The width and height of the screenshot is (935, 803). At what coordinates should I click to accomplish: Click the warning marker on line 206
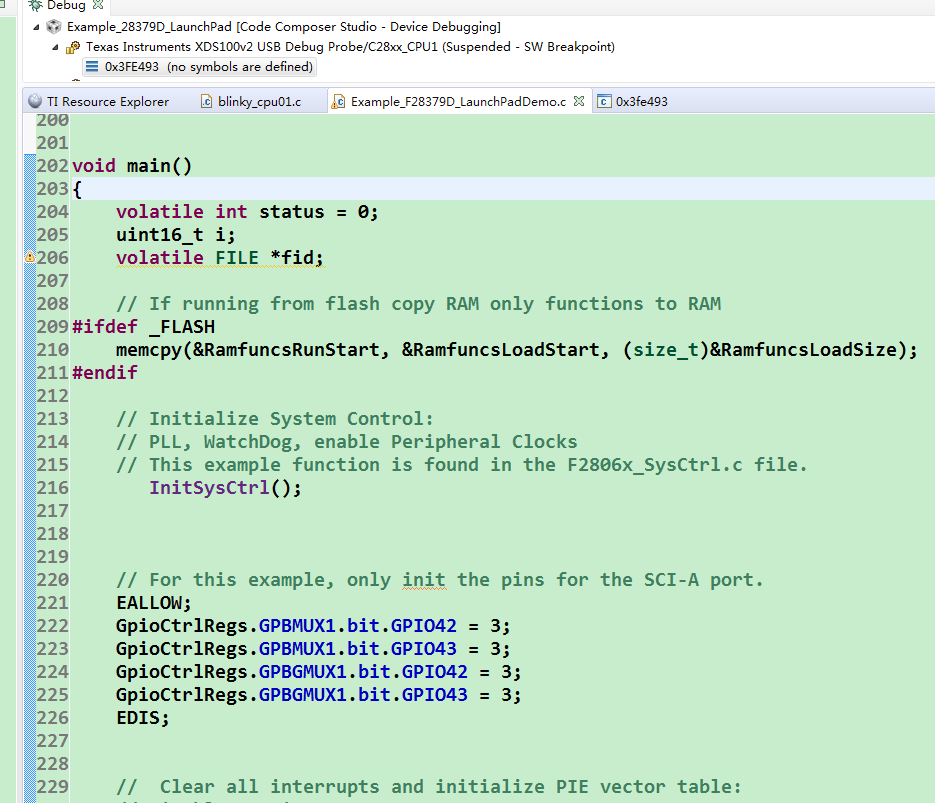pyautogui.click(x=29, y=257)
